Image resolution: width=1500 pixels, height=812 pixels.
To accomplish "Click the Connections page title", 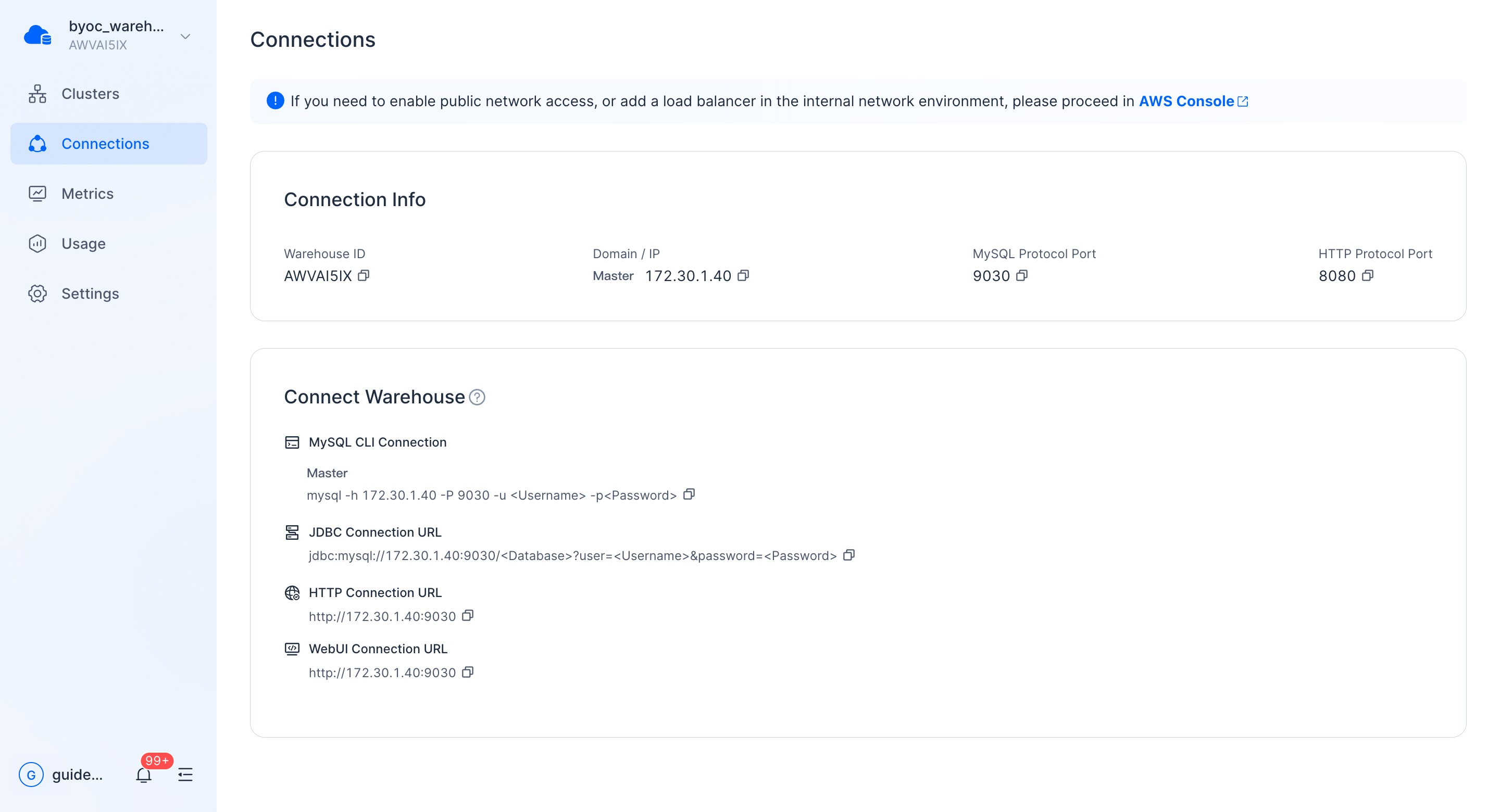I will (x=312, y=40).
